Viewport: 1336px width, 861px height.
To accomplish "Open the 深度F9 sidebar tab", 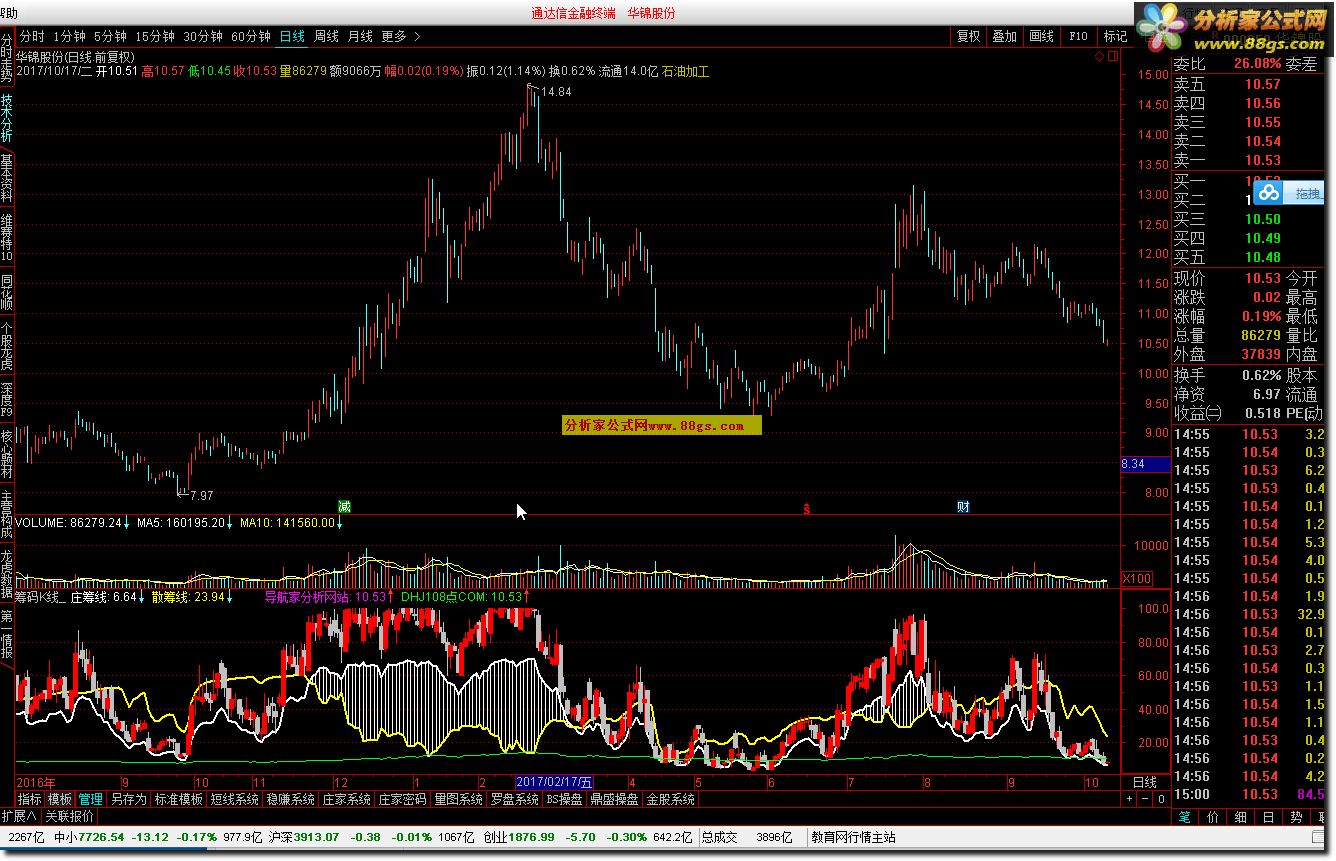I will click(7, 398).
